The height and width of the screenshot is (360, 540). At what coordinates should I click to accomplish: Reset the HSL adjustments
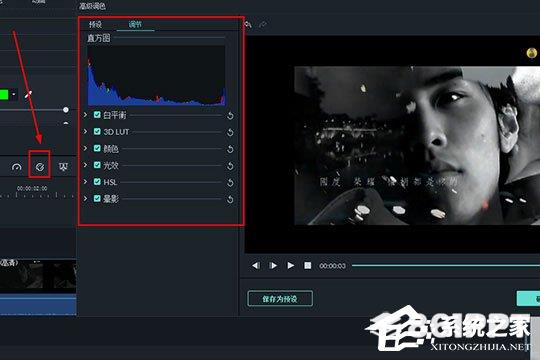[x=230, y=183]
